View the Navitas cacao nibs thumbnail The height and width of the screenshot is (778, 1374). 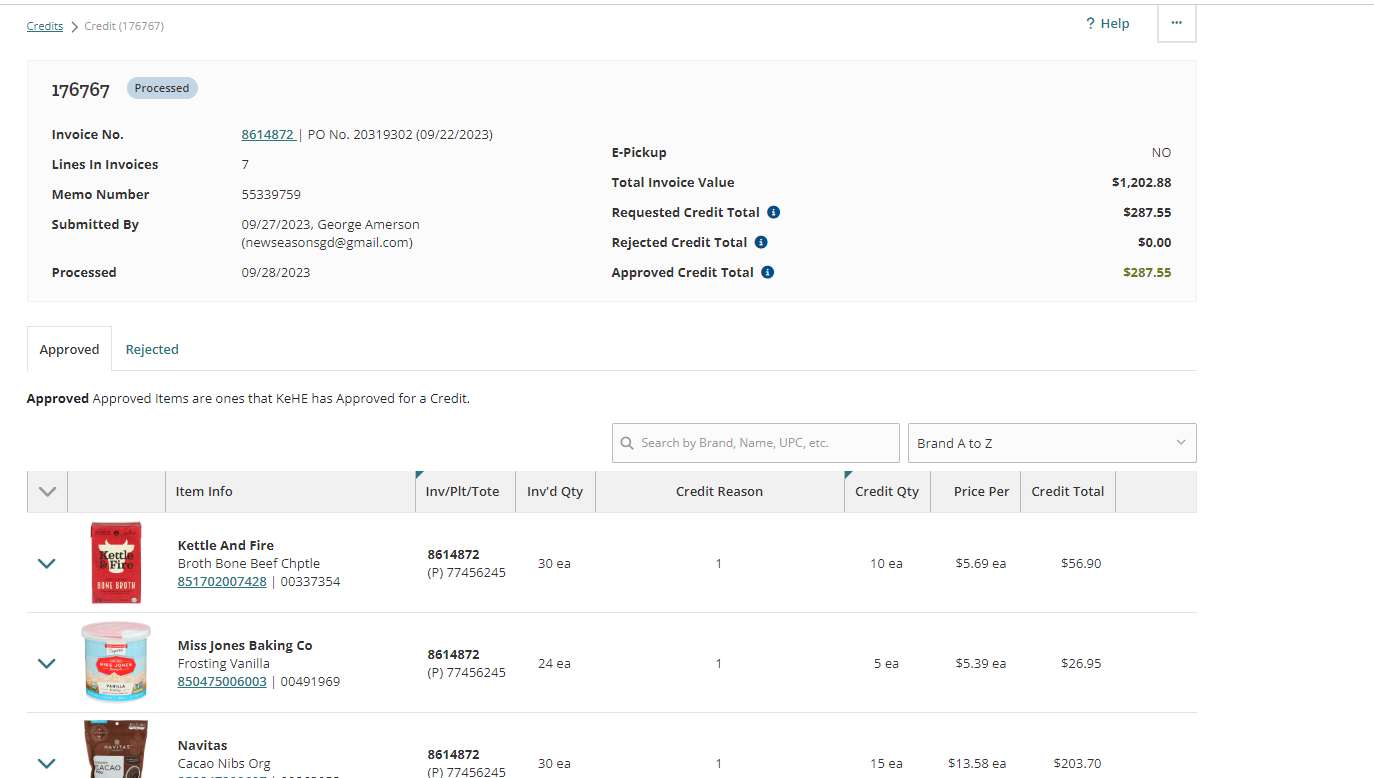[x=116, y=749]
